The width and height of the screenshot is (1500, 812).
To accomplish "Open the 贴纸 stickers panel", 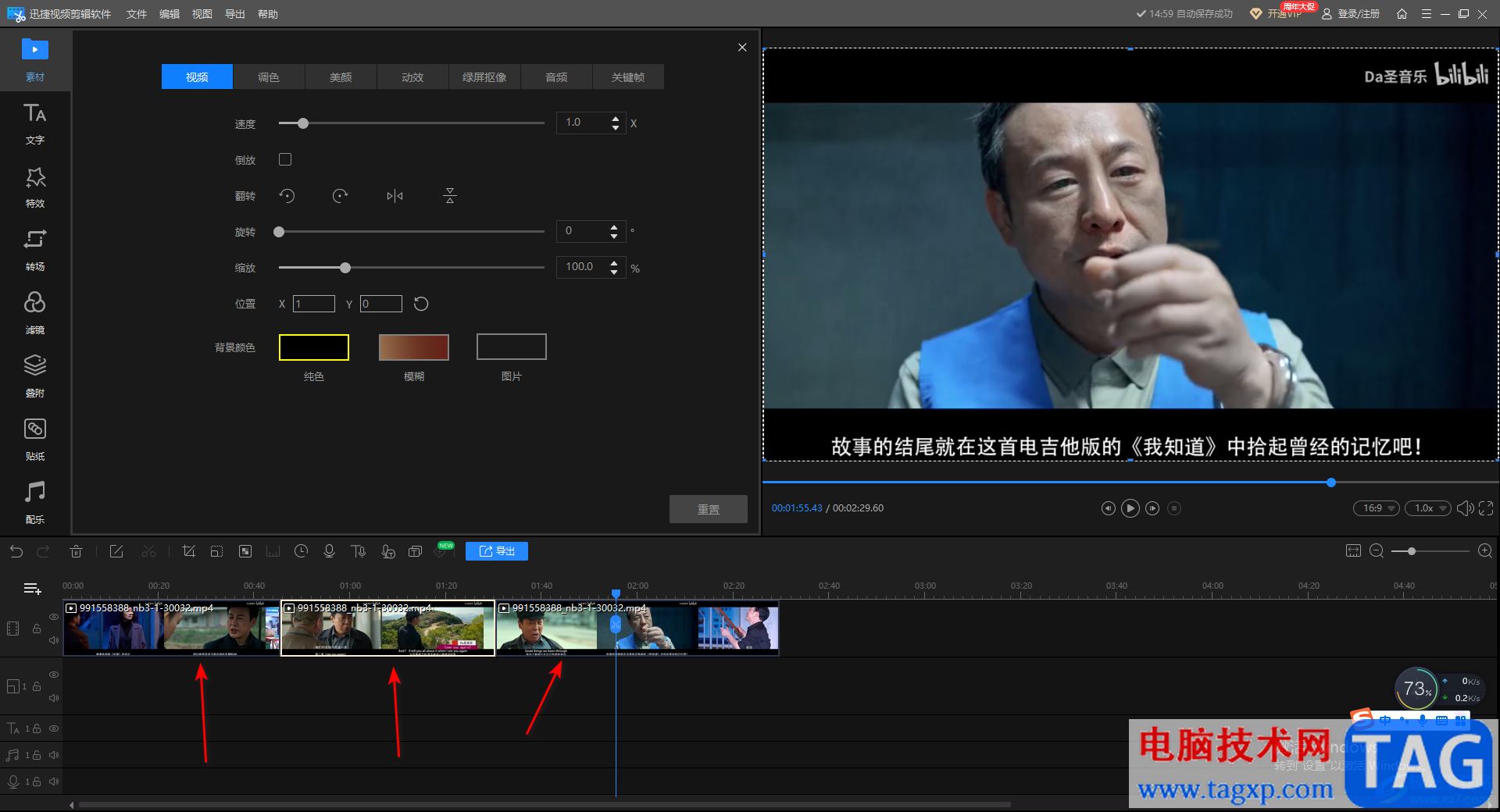I will pos(35,440).
